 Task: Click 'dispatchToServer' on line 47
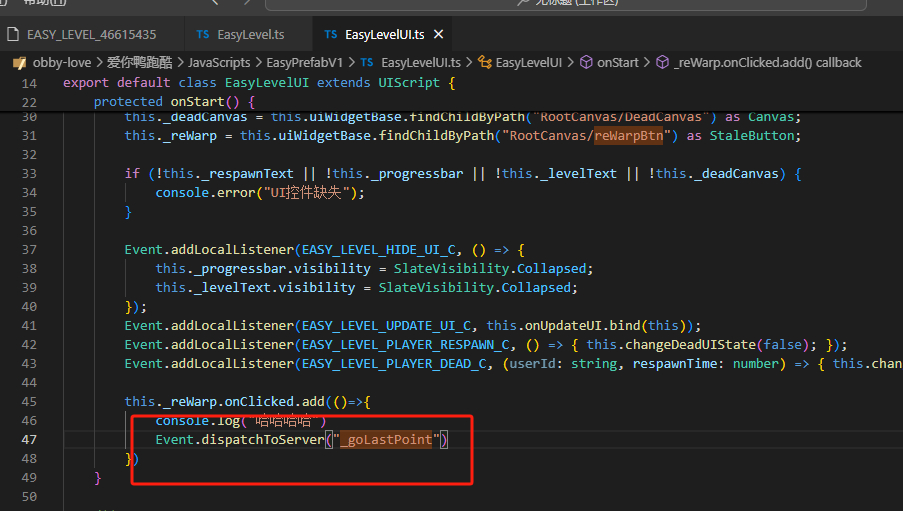(263, 440)
